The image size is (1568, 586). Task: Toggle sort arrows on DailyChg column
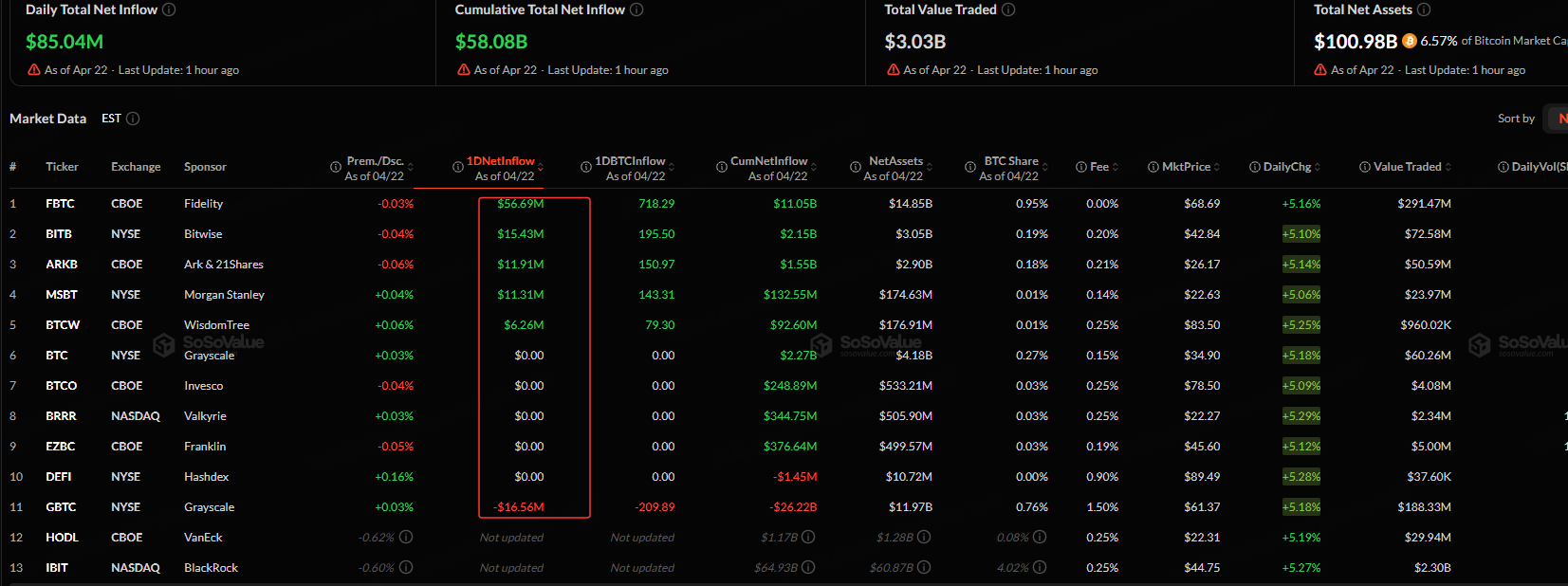point(1318,167)
